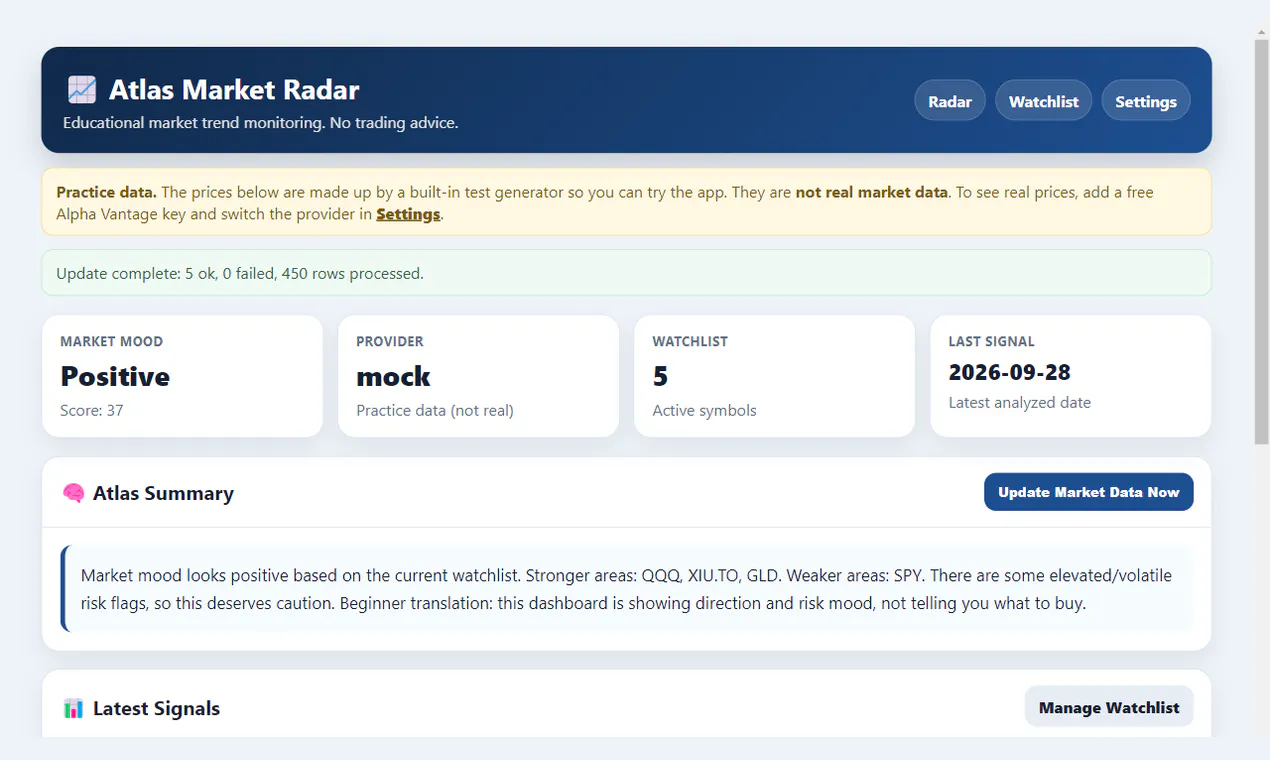Open the Radar navigation tab
Image resolution: width=1270 pixels, height=760 pixels.
pos(950,101)
